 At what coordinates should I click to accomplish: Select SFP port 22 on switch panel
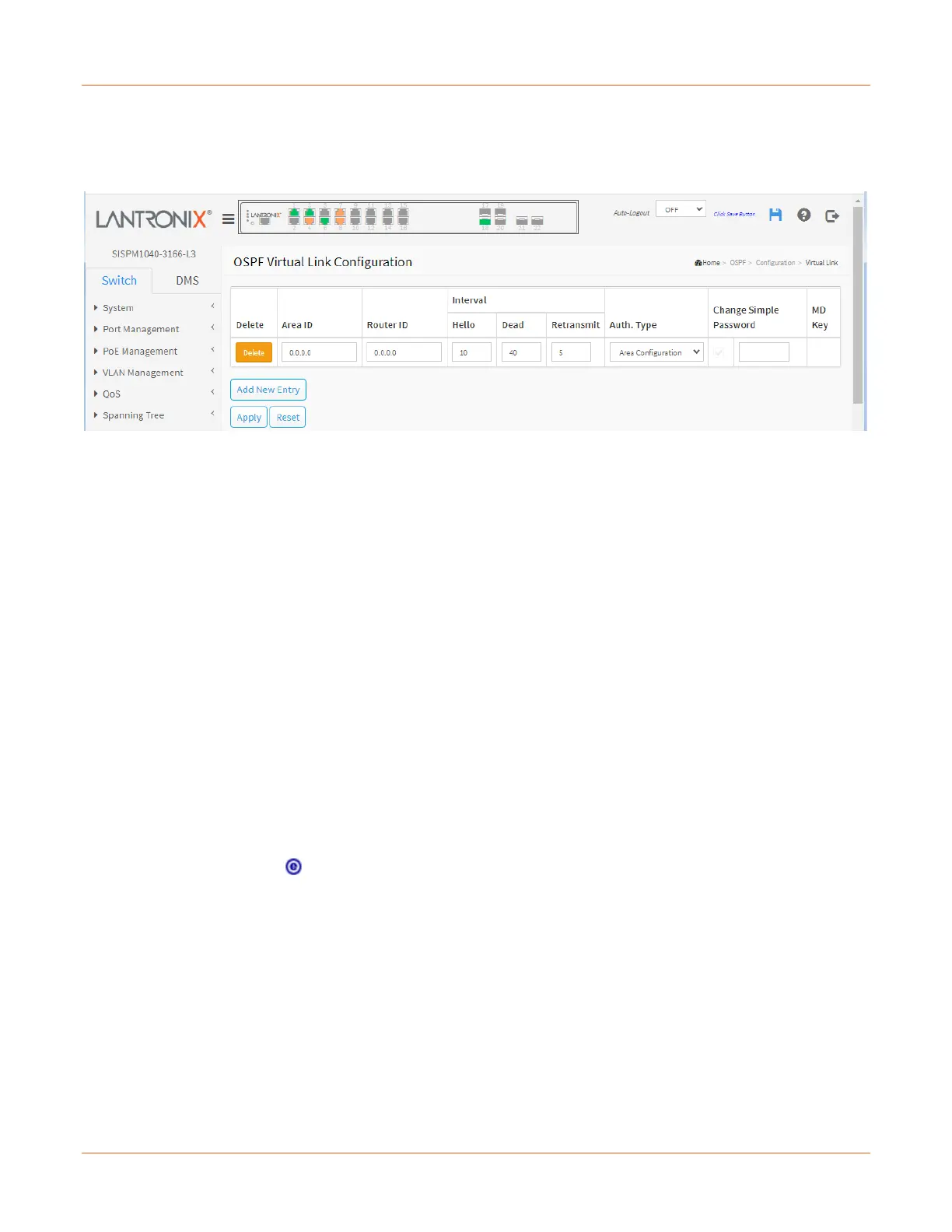click(x=537, y=221)
